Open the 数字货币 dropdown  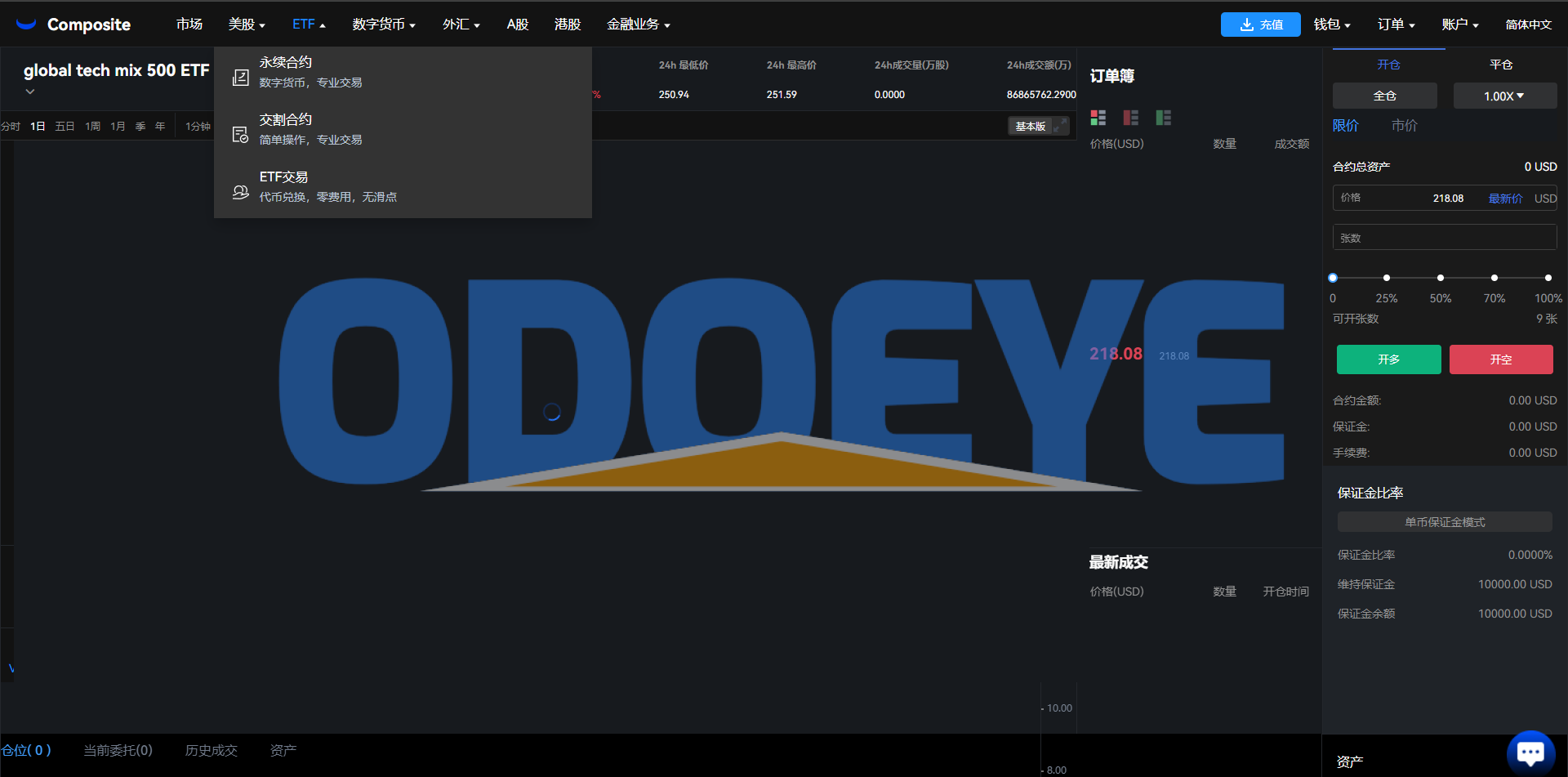tap(384, 25)
